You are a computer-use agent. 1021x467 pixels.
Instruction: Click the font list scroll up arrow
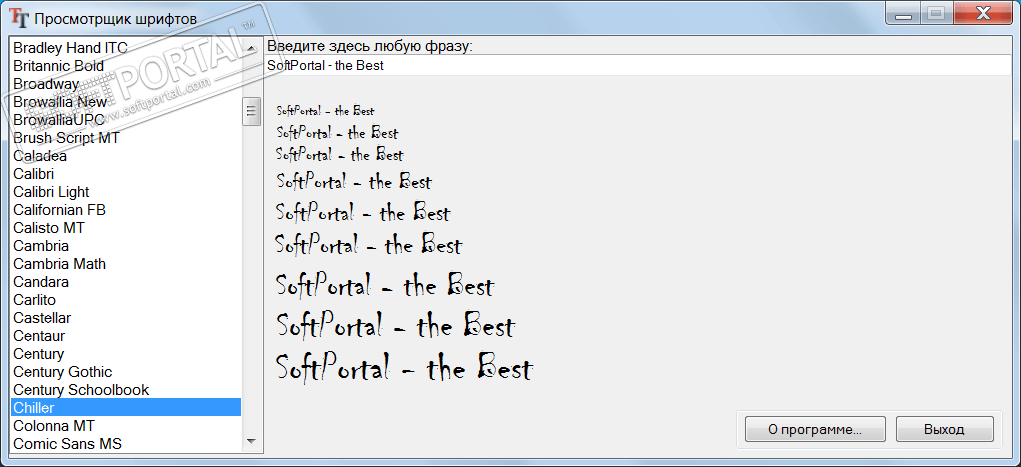[x=251, y=49]
